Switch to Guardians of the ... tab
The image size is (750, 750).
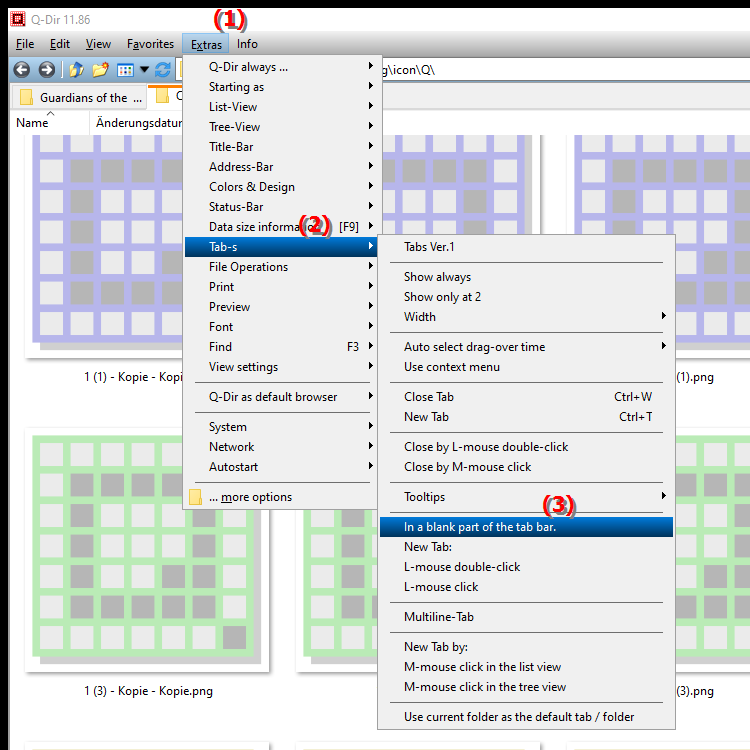point(78,97)
